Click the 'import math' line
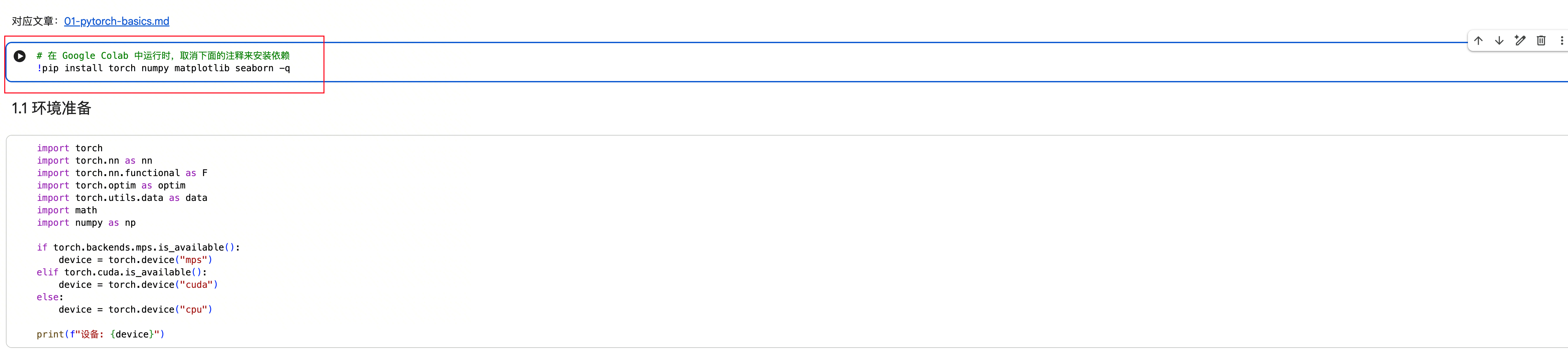 66,210
